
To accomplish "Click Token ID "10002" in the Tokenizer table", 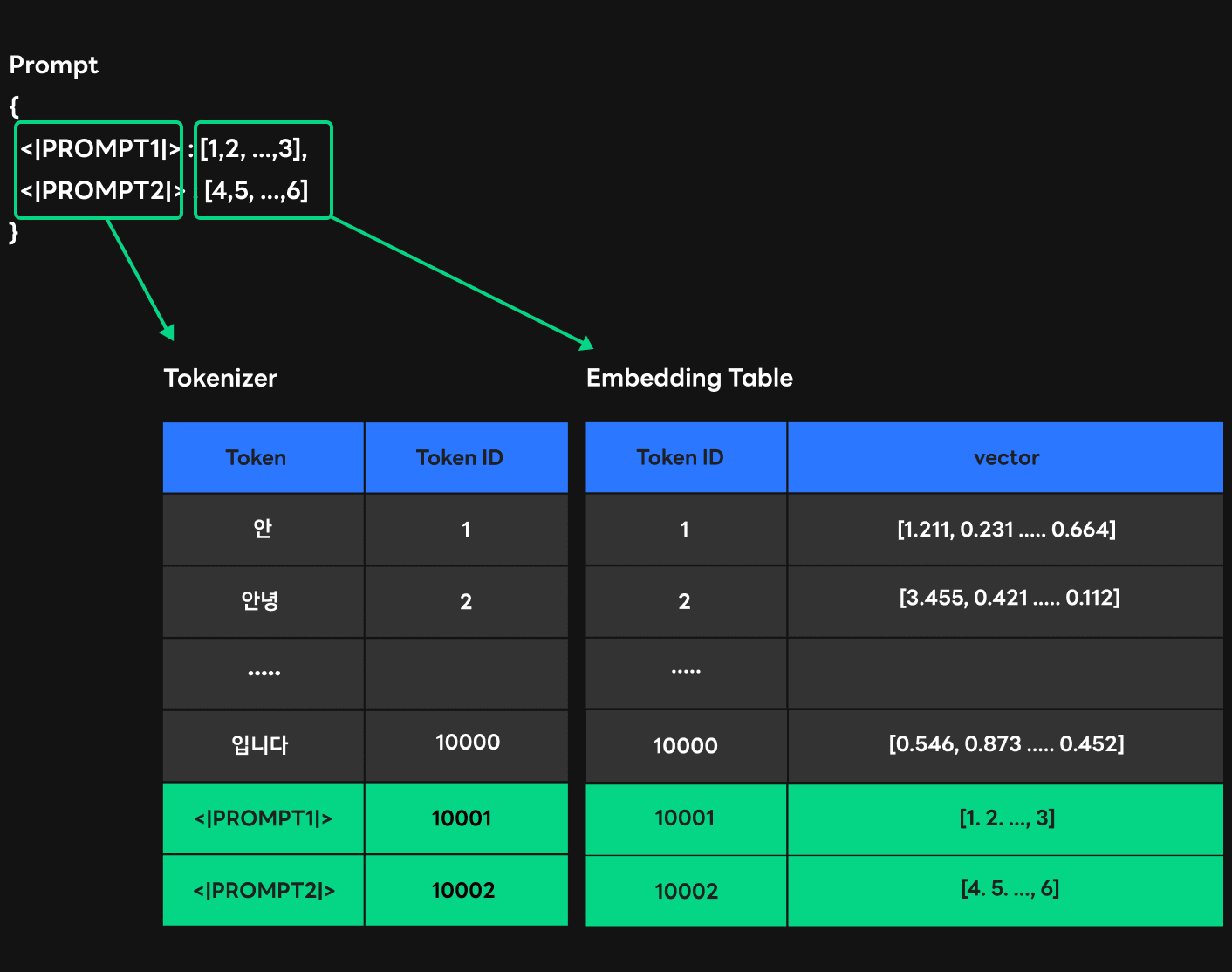I will (466, 890).
